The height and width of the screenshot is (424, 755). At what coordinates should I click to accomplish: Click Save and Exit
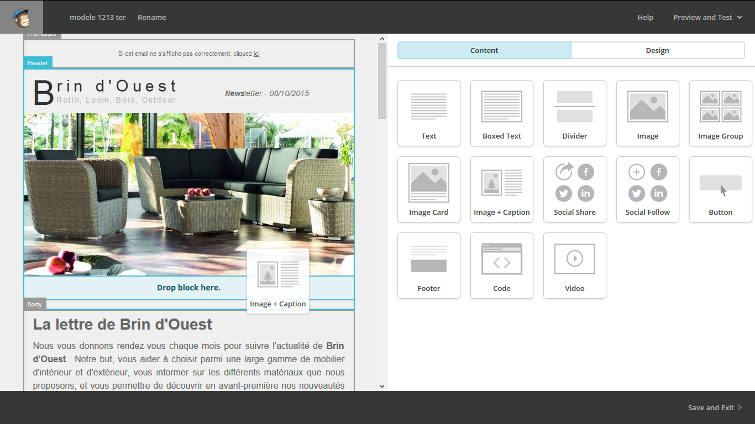tap(715, 408)
